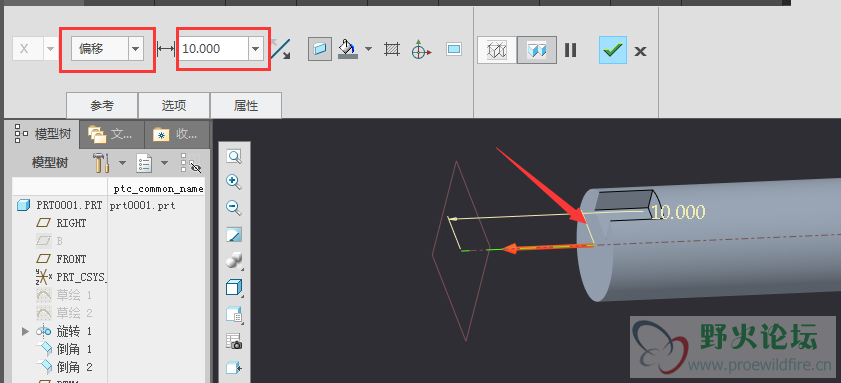841x383 pixels.
Task: Open the dropdown beside the paint bucket
Action: [368, 49]
